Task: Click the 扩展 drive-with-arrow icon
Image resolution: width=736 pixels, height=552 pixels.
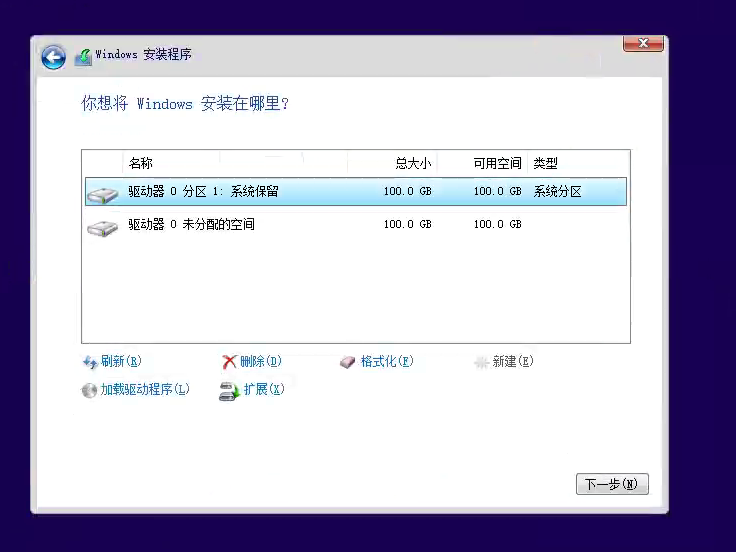Action: (229, 391)
